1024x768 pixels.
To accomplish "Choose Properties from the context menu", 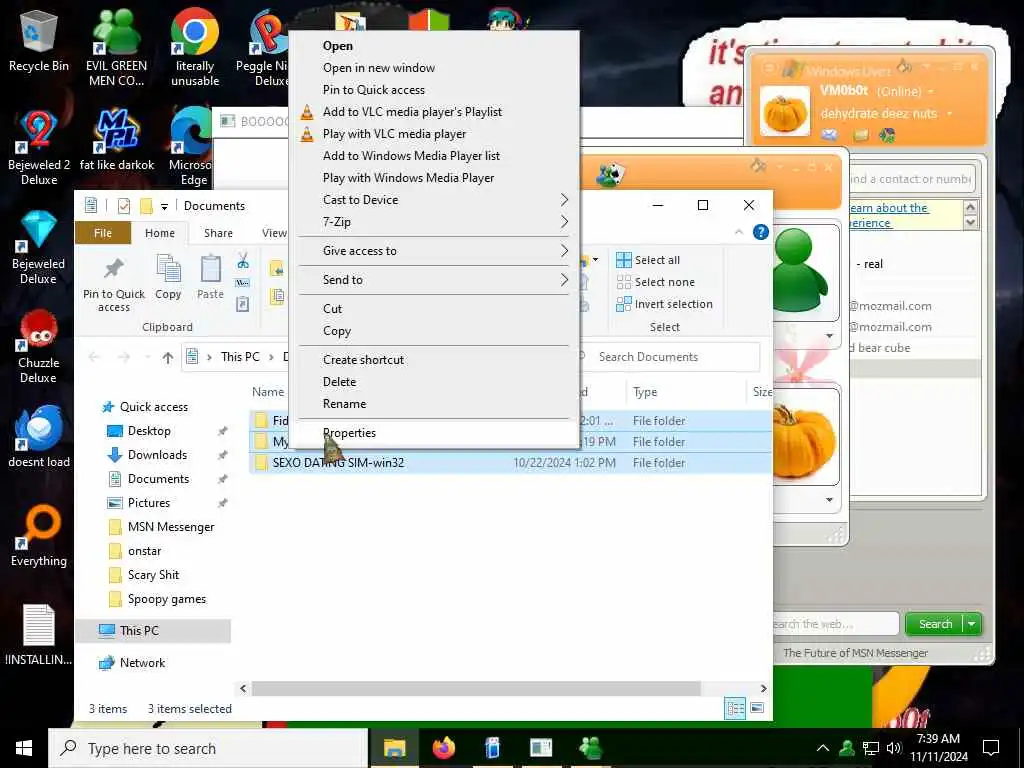I will [434, 433].
